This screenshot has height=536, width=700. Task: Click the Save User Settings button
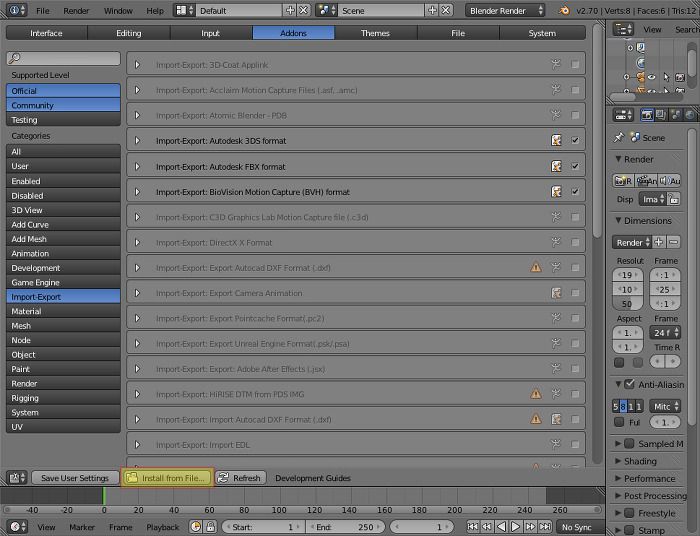coord(75,478)
